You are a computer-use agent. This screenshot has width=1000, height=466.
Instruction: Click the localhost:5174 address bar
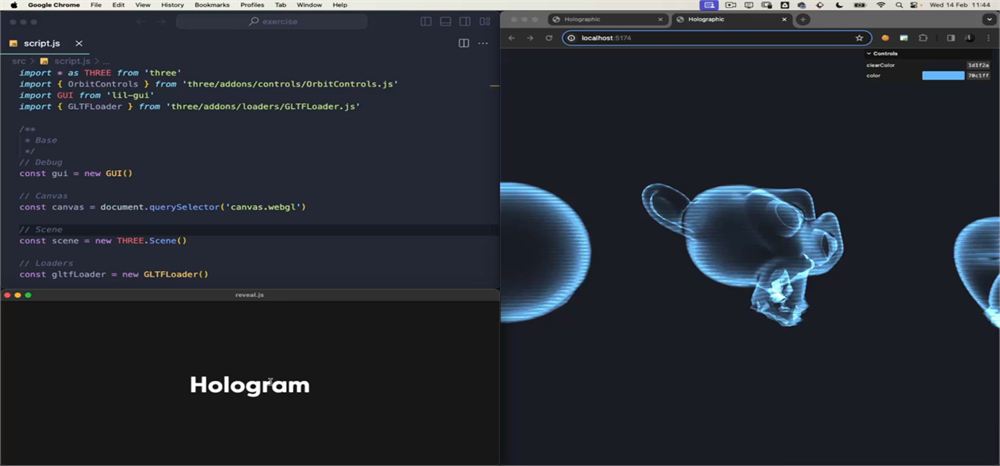click(716, 38)
